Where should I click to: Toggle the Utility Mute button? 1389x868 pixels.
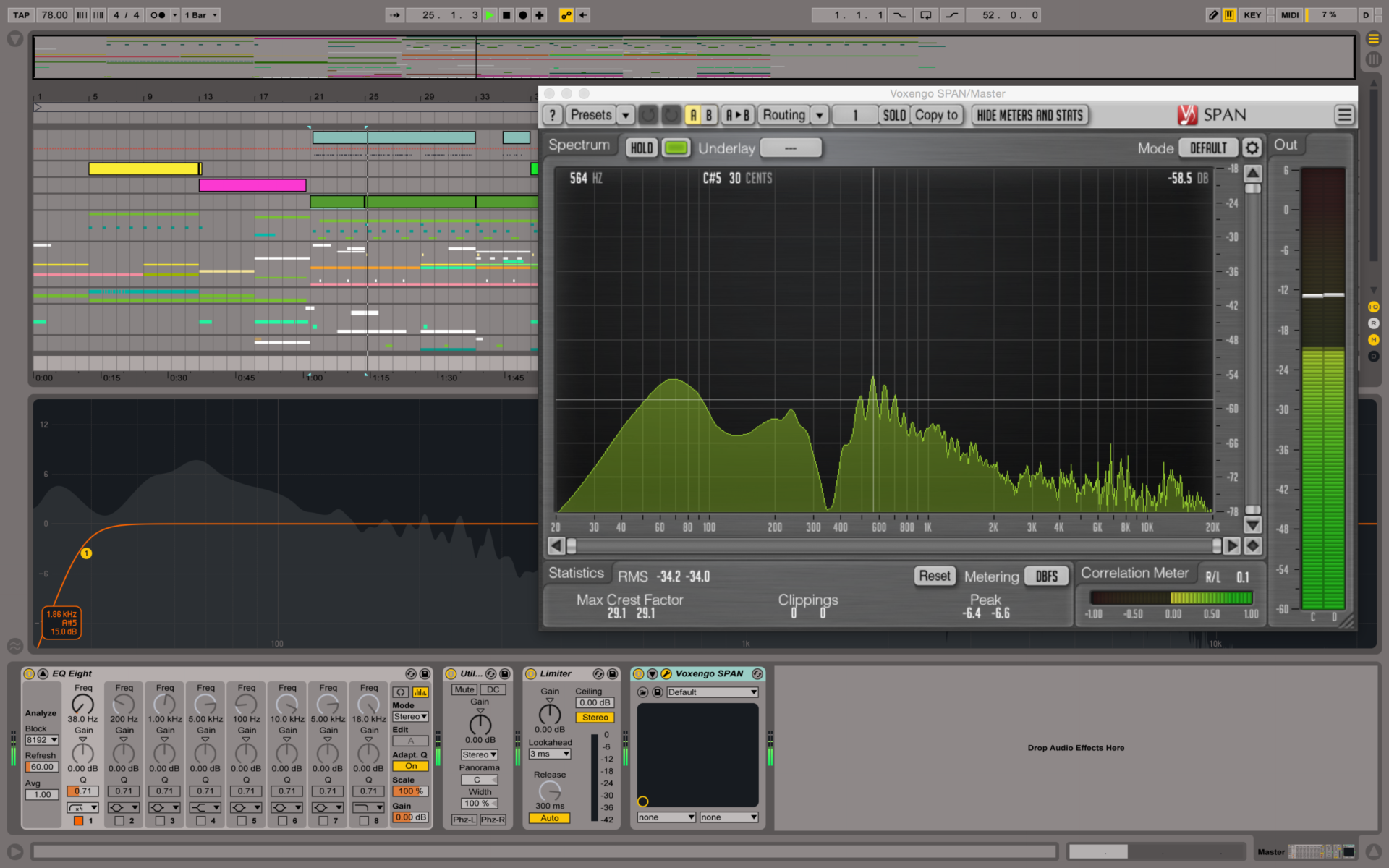coord(464,689)
